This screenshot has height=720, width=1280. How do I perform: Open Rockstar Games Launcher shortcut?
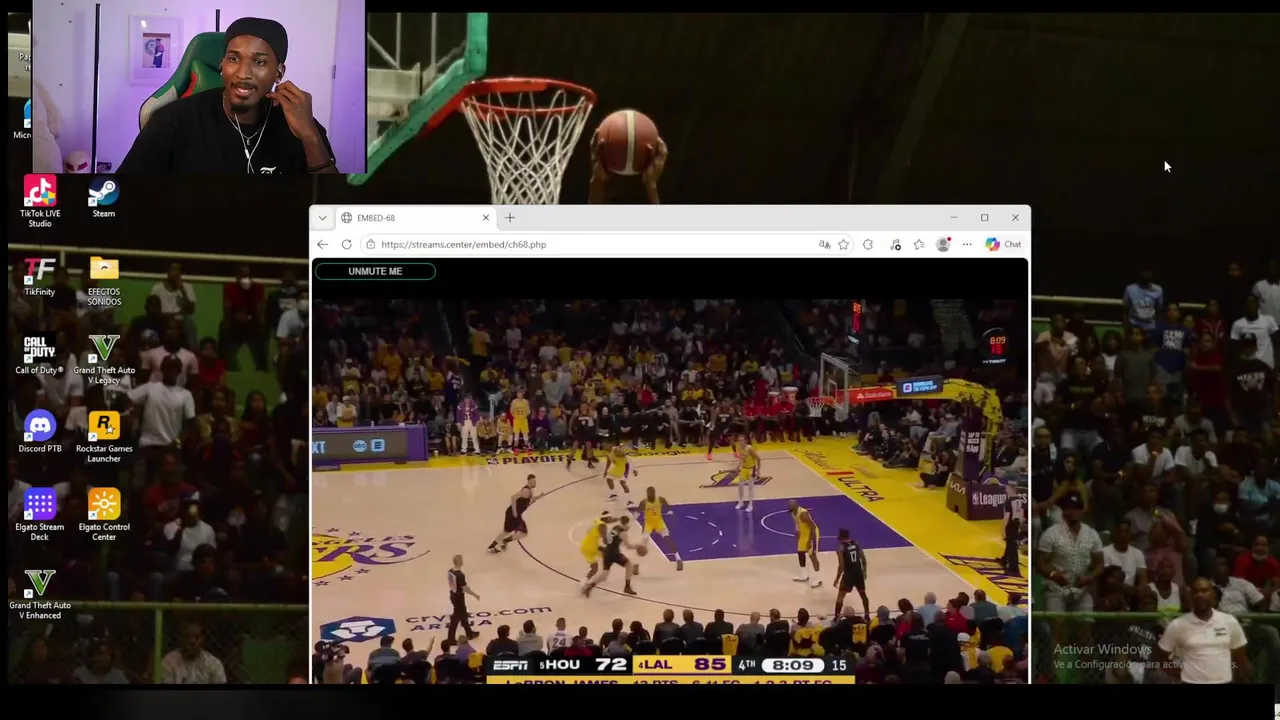point(104,437)
